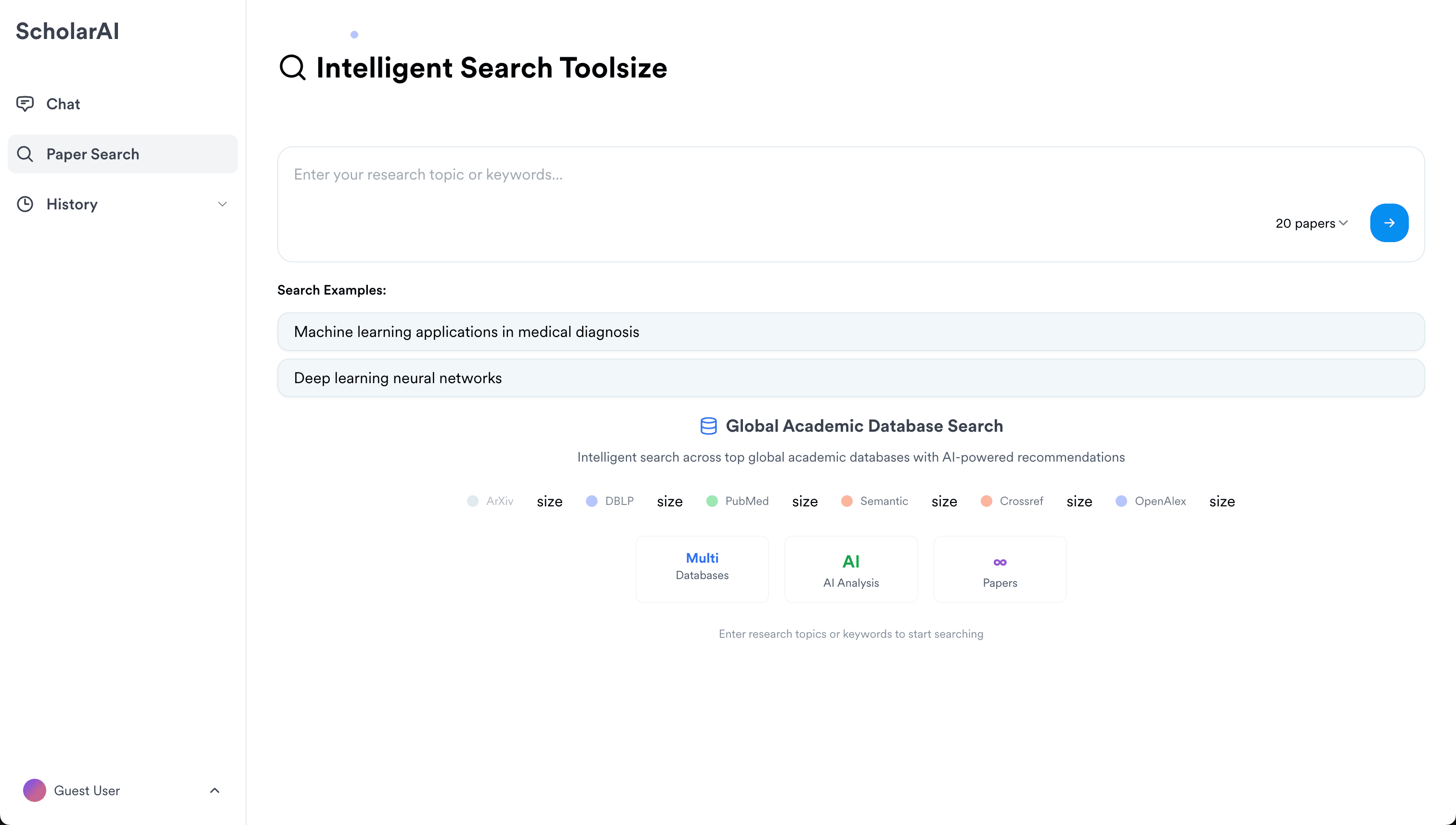Click the purple infinity Papers icon
Viewport: 1456px width, 825px height.
(x=1000, y=562)
